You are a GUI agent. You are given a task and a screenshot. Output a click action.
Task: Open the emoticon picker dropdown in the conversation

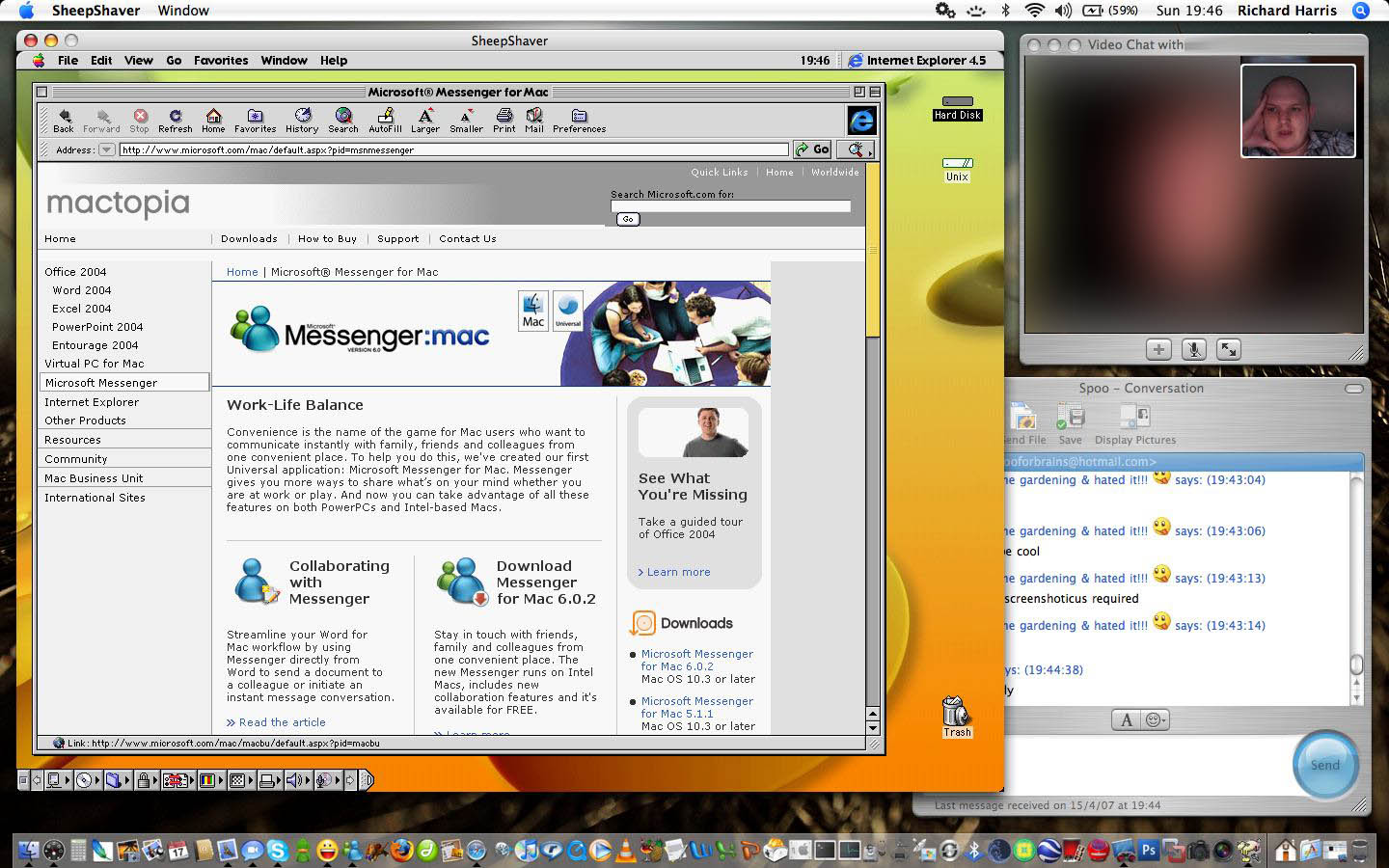tap(1156, 719)
